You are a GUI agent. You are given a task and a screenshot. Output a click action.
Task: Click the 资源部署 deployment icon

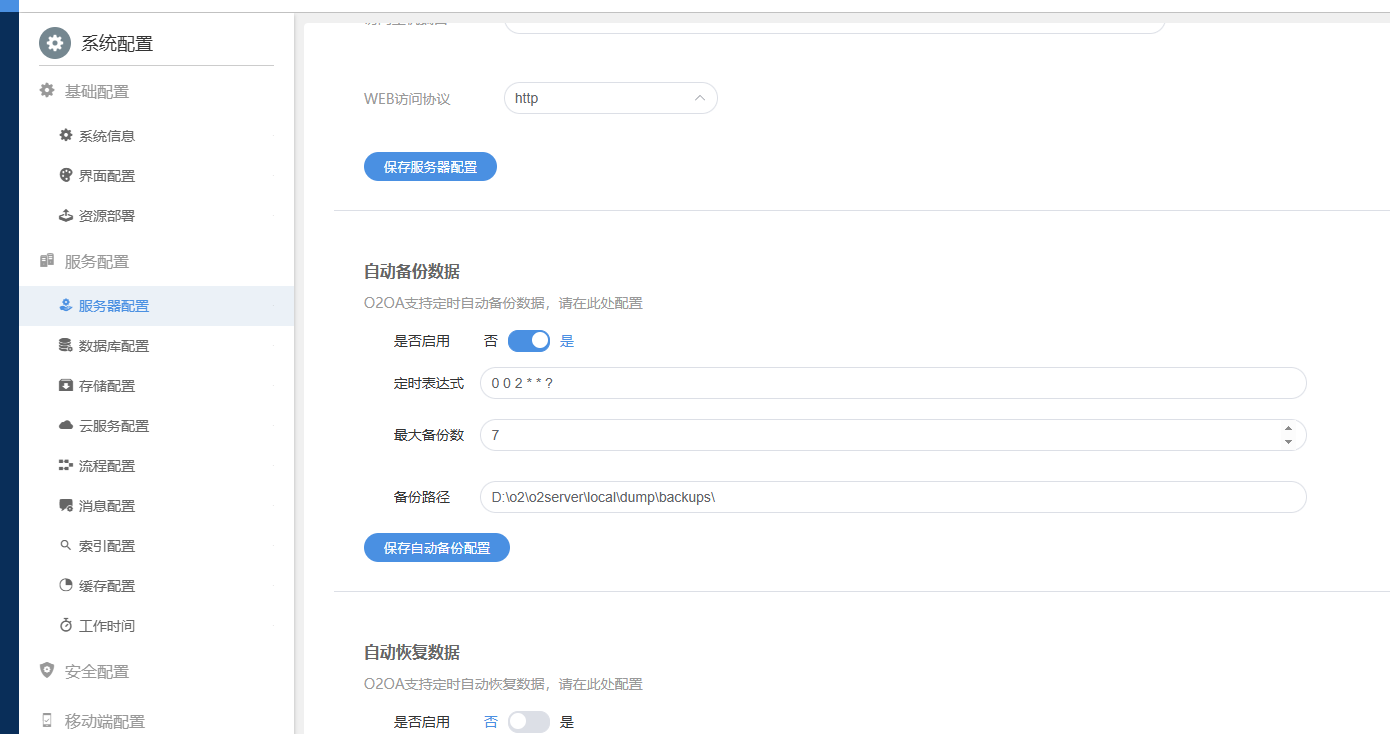66,215
